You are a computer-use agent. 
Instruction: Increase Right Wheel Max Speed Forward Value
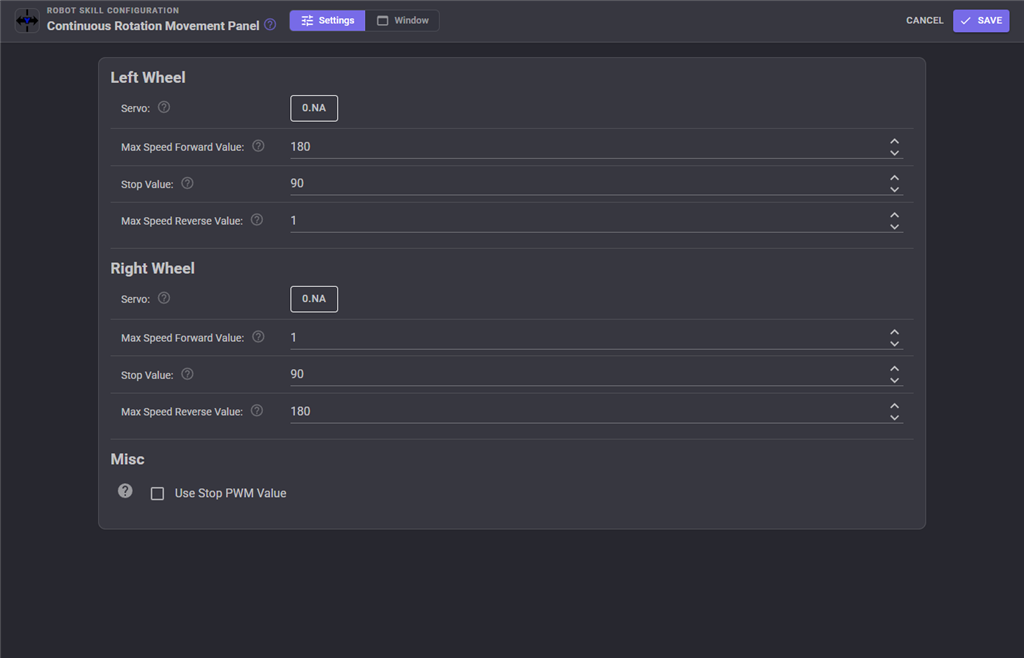[x=895, y=332]
